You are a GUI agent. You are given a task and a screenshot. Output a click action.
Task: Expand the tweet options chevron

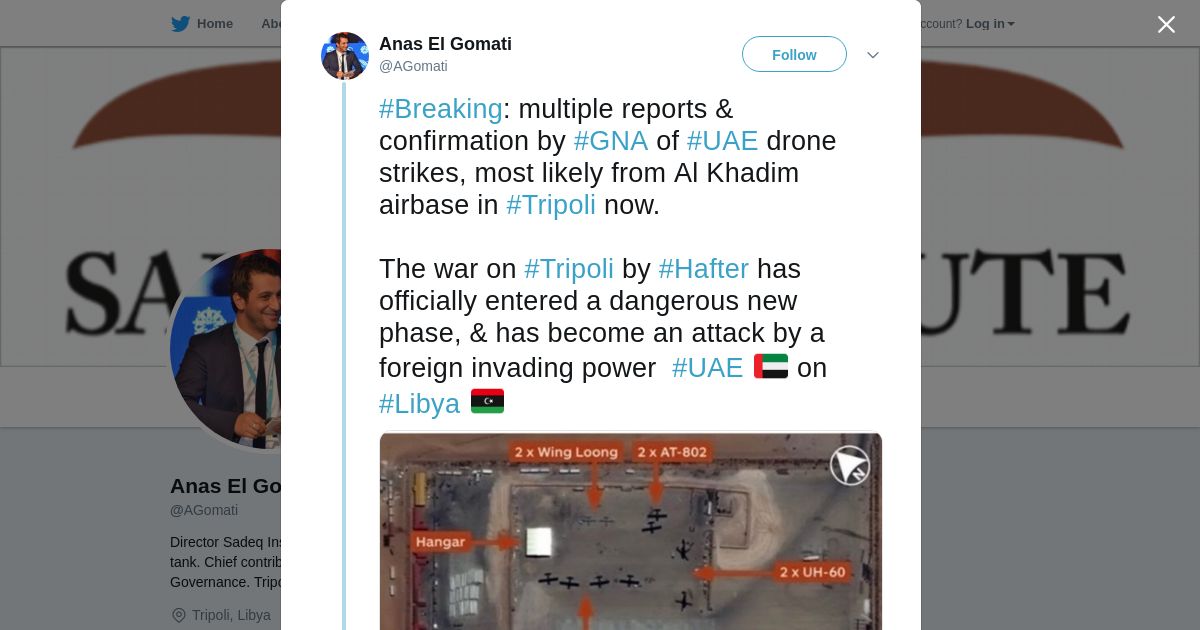point(873,55)
